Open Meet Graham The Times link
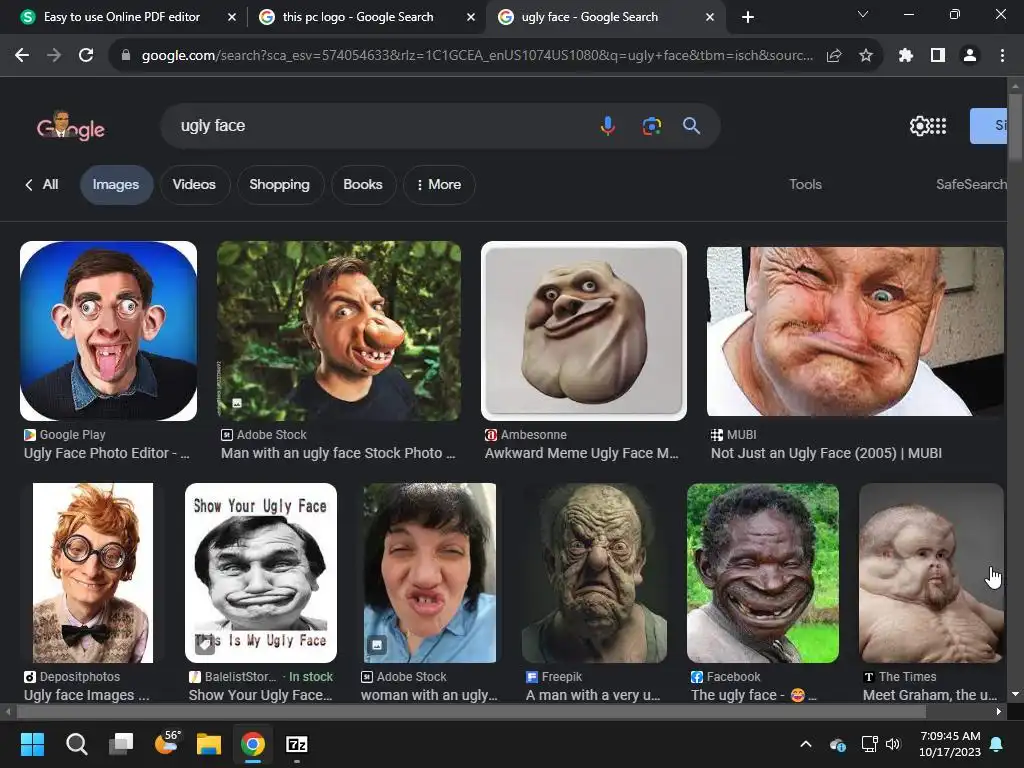Screen dimensions: 1024x768 click(x=930, y=695)
